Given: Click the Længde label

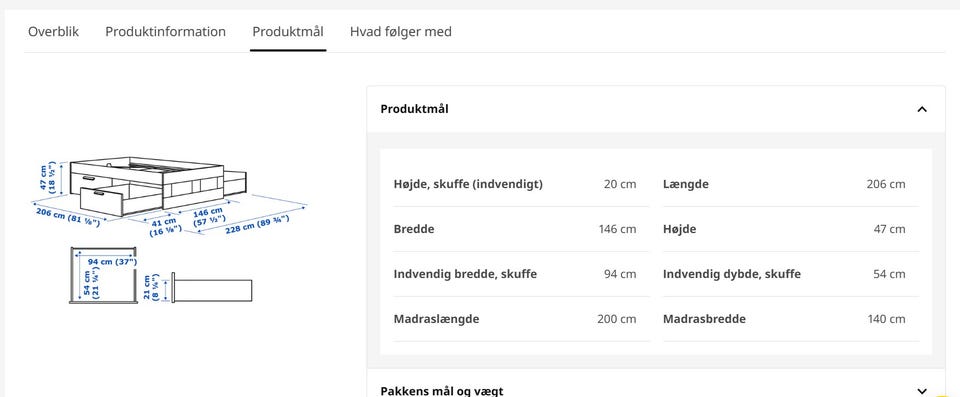Looking at the screenshot, I should 686,184.
